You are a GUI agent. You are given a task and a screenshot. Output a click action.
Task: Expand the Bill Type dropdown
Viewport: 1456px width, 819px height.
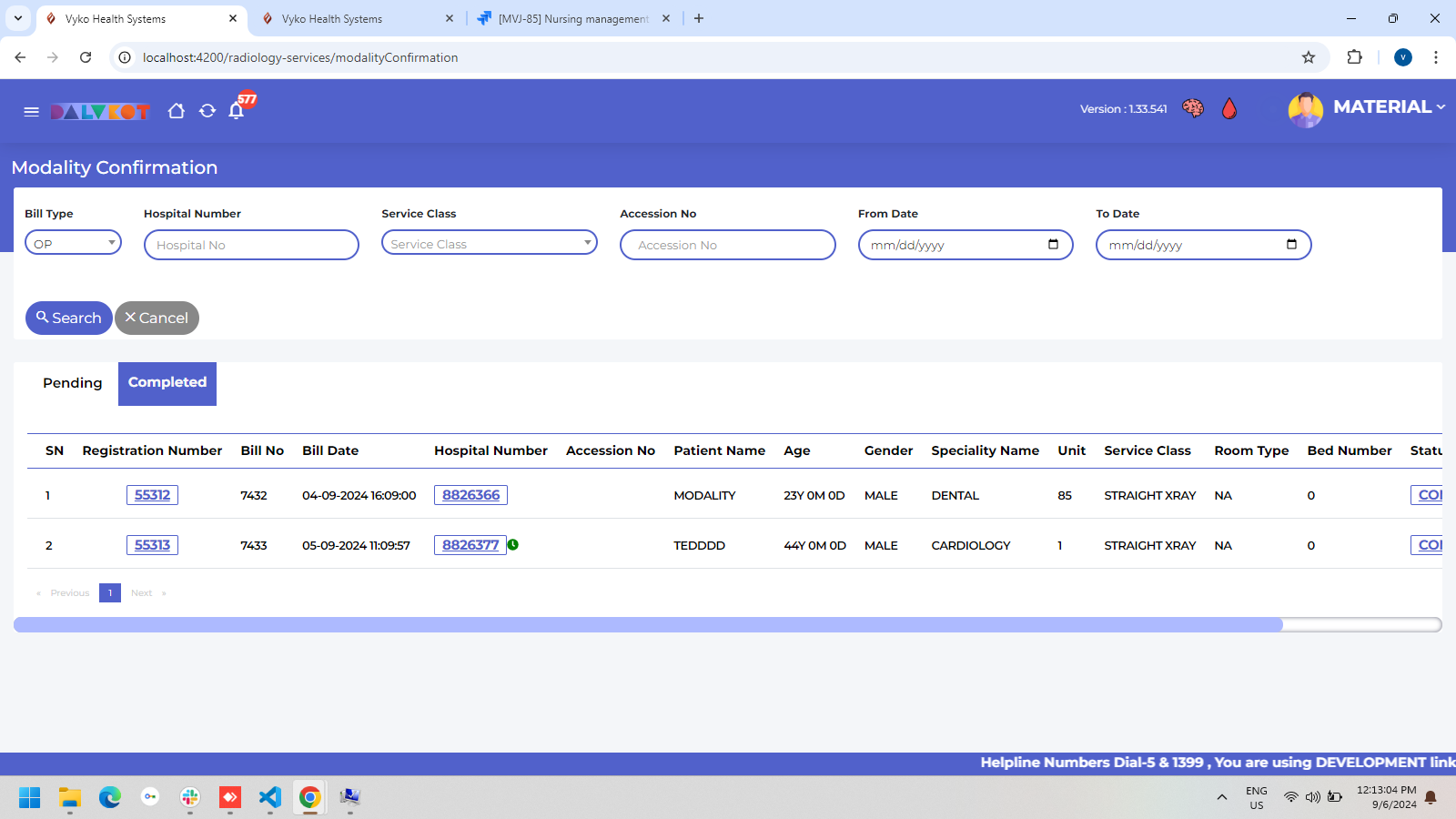[x=73, y=243]
